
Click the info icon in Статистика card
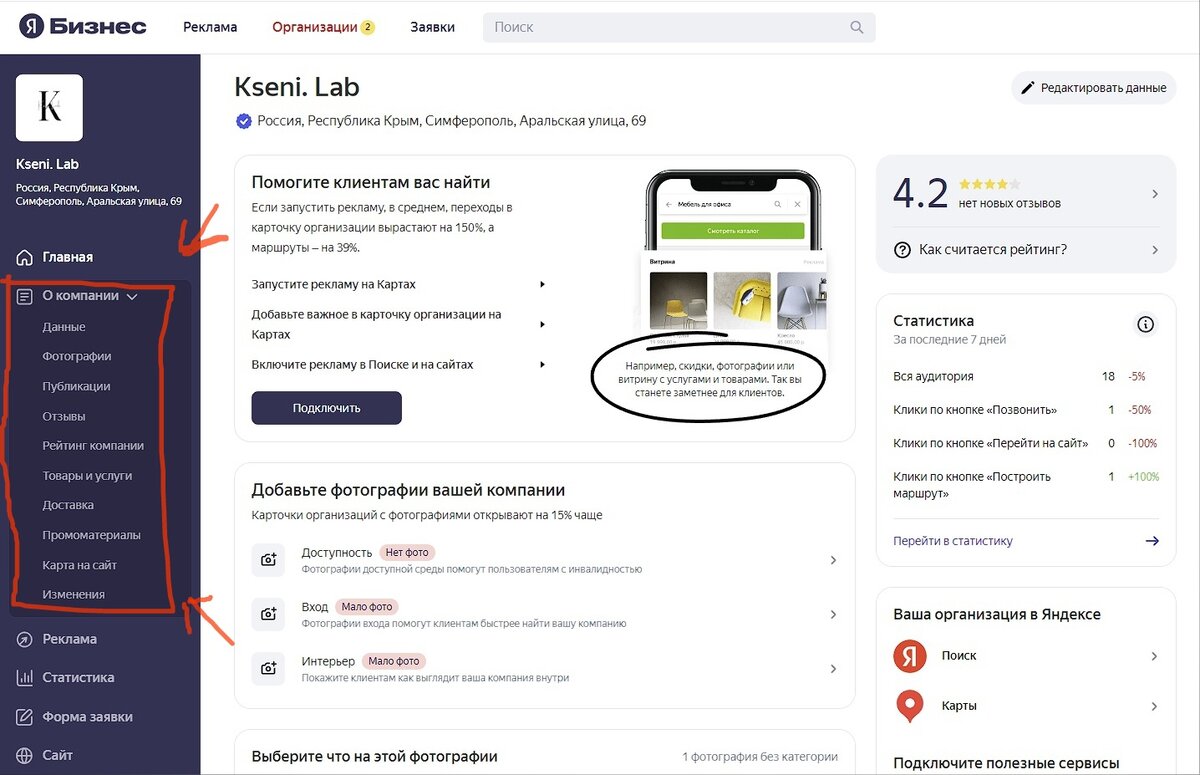click(1146, 324)
